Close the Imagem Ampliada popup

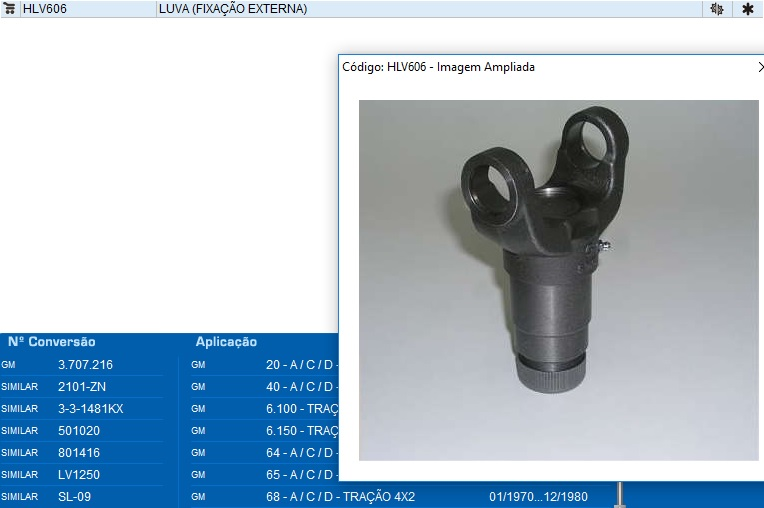click(x=759, y=67)
